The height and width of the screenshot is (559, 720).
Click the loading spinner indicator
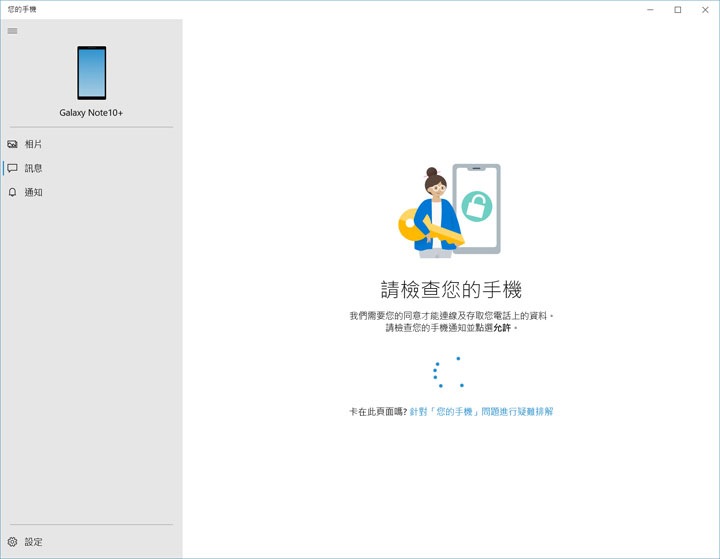coord(449,372)
